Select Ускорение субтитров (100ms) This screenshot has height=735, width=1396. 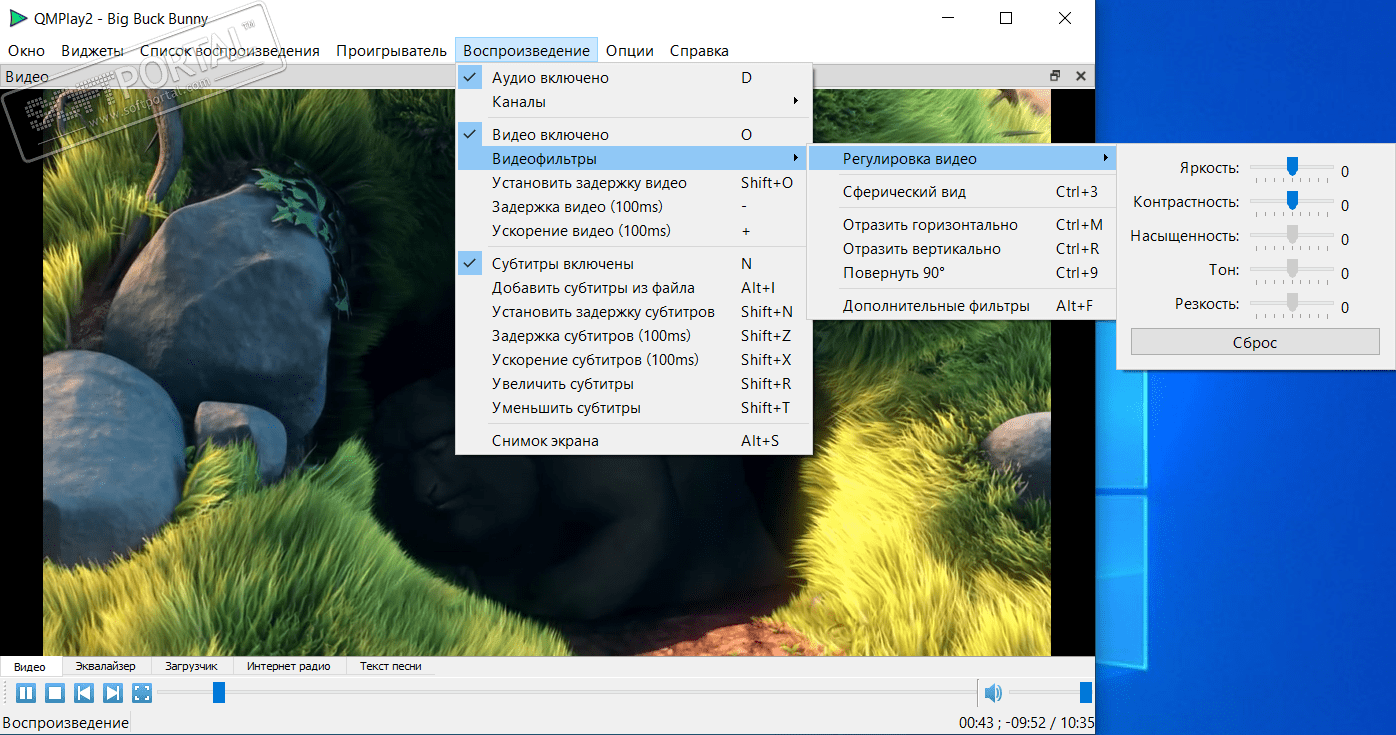coord(634,360)
